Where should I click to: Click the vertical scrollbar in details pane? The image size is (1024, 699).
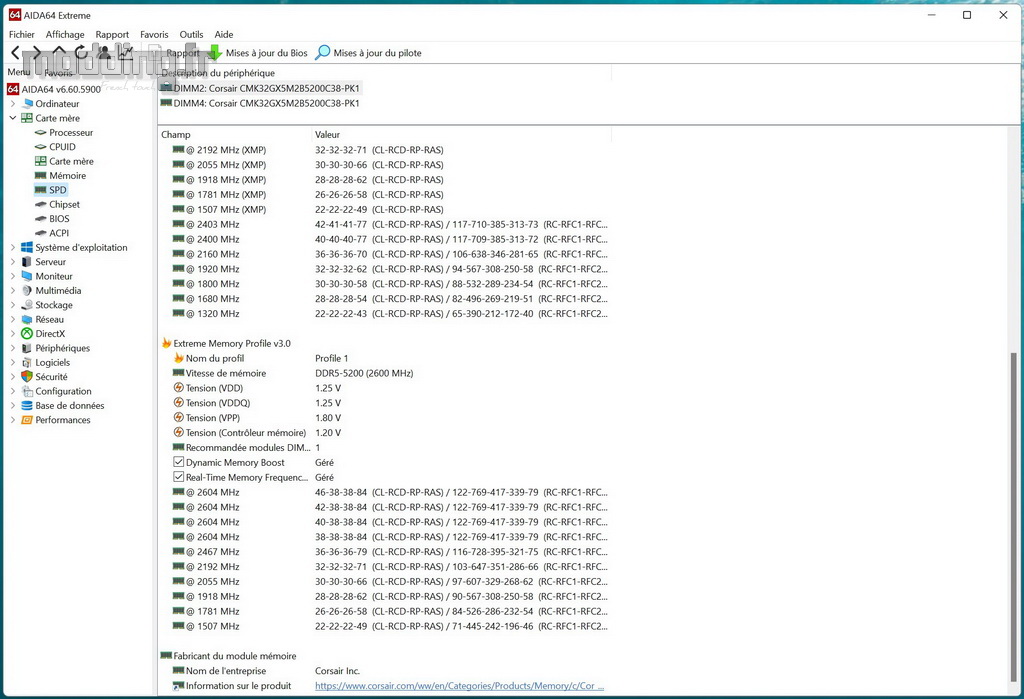coord(1014,516)
